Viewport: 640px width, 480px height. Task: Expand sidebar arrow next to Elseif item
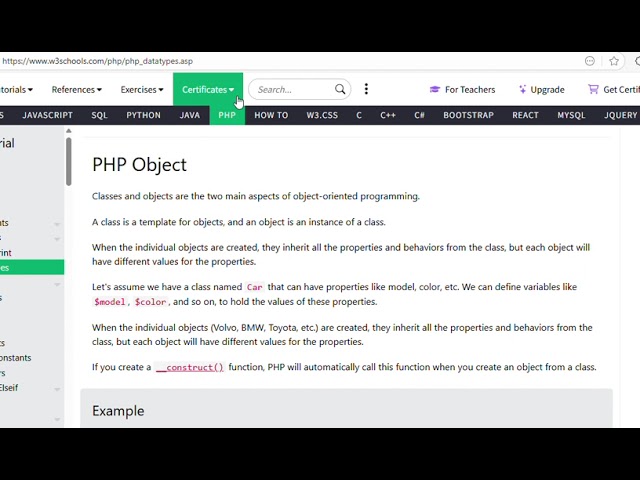57,389
